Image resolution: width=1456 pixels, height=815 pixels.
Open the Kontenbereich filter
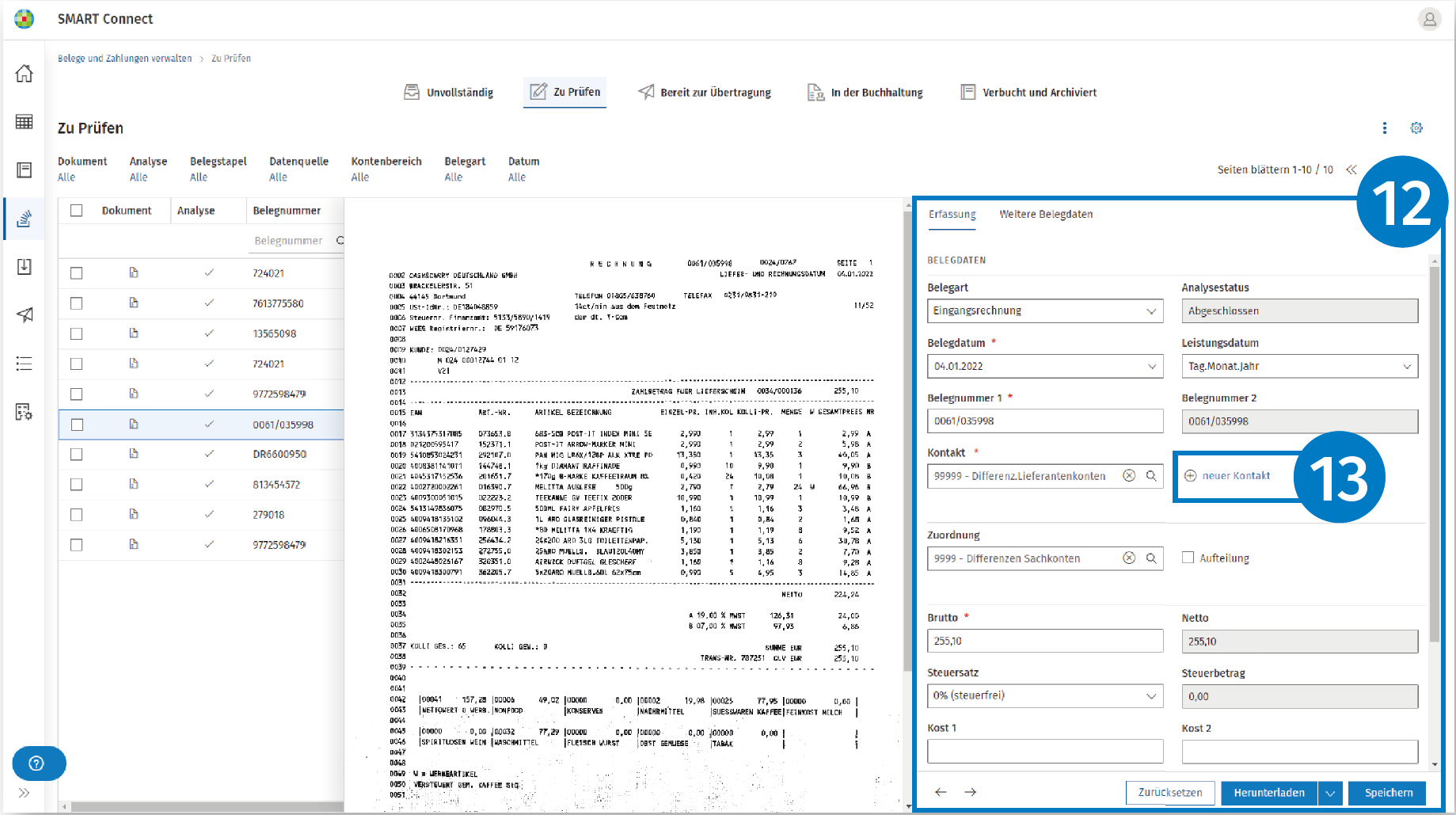386,169
